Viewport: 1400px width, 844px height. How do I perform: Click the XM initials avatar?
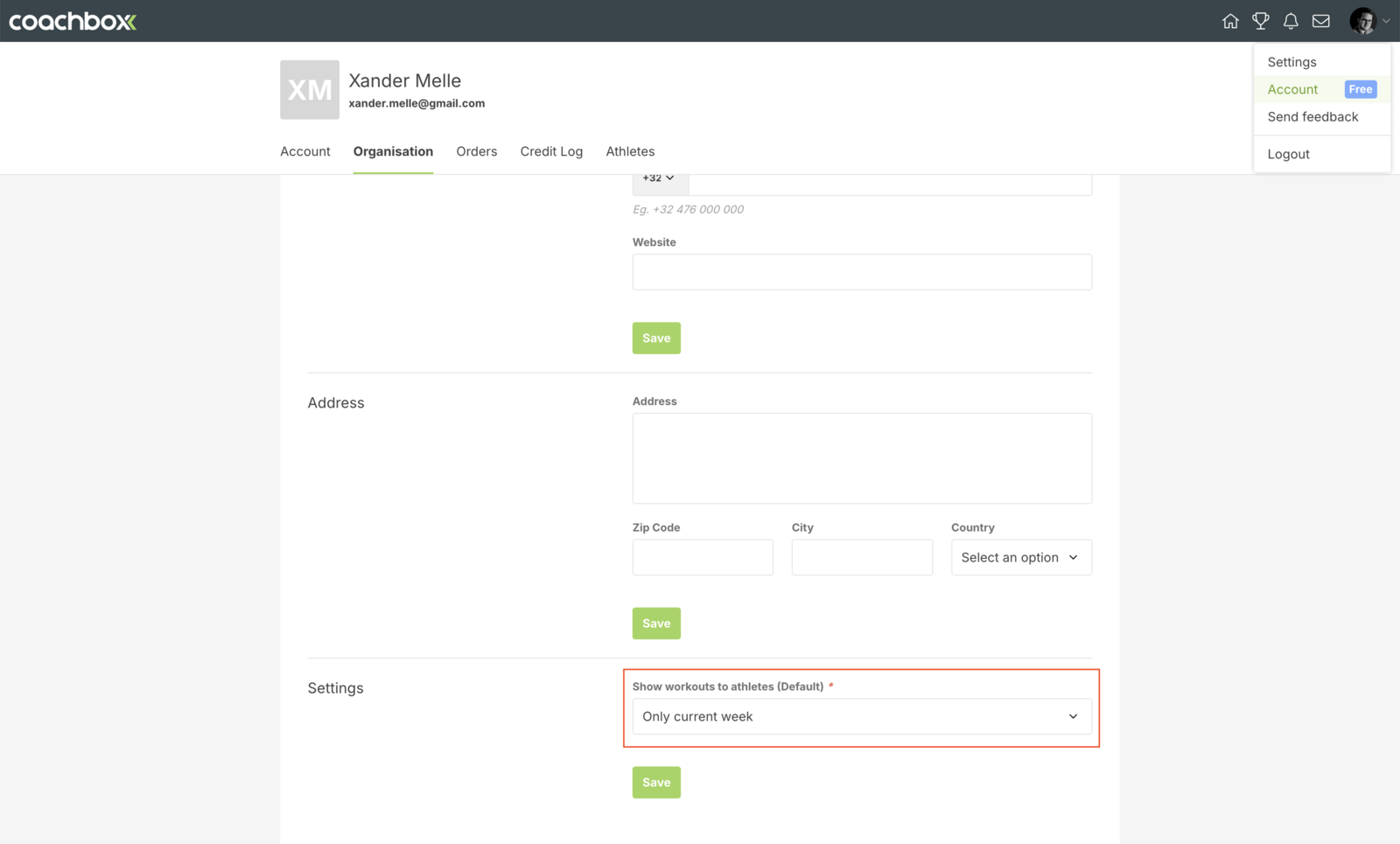[x=310, y=89]
